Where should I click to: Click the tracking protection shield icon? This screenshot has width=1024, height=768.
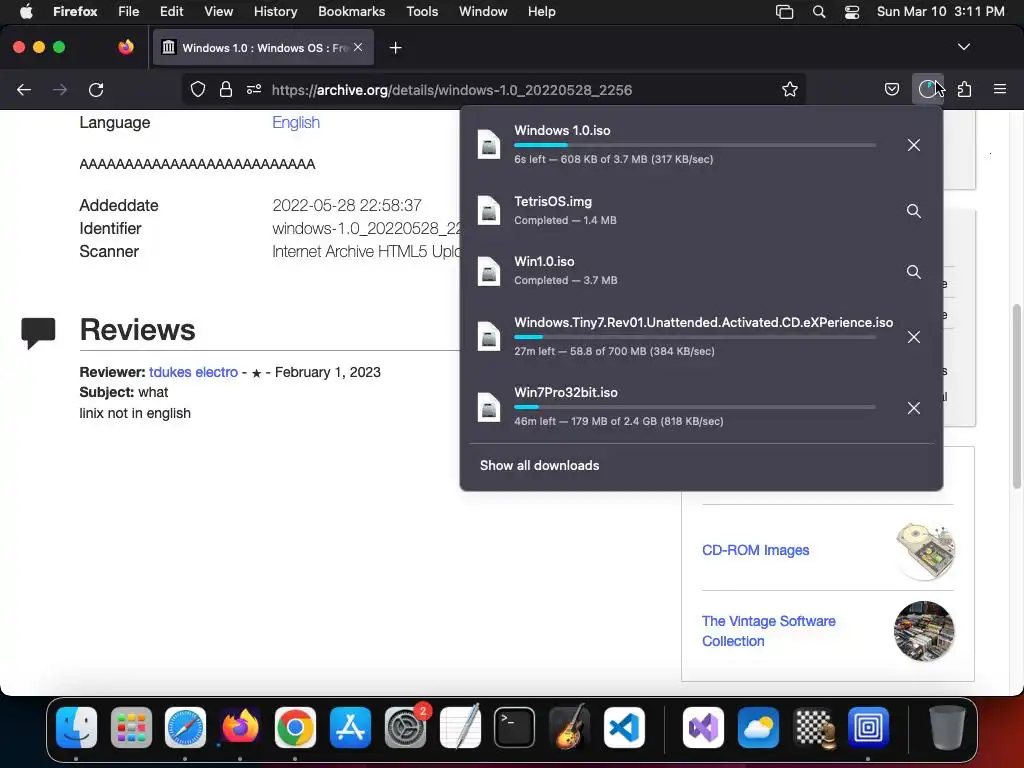[198, 89]
